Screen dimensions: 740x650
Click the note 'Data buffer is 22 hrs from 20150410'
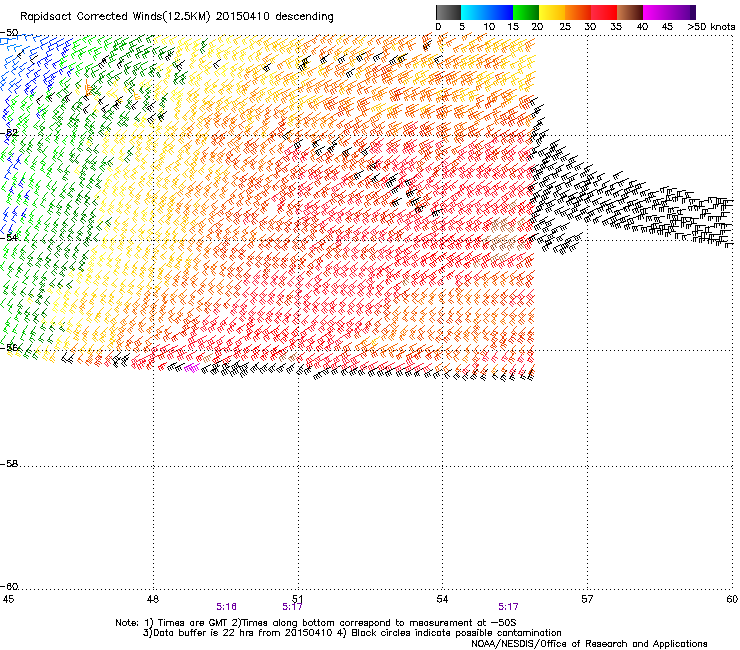click(243, 633)
